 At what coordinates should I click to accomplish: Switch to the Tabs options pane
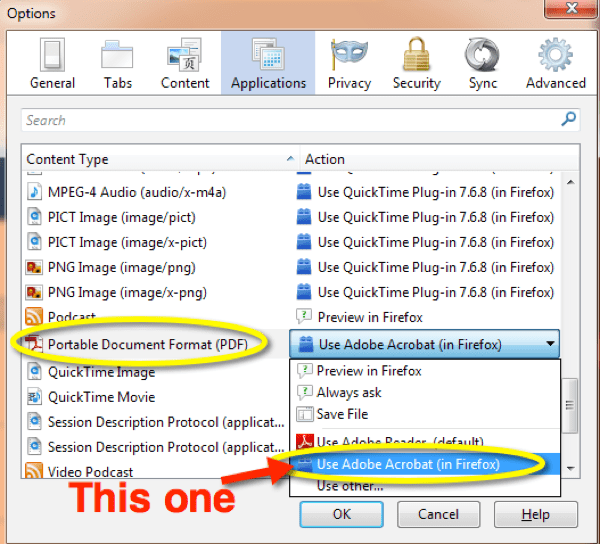tap(117, 64)
